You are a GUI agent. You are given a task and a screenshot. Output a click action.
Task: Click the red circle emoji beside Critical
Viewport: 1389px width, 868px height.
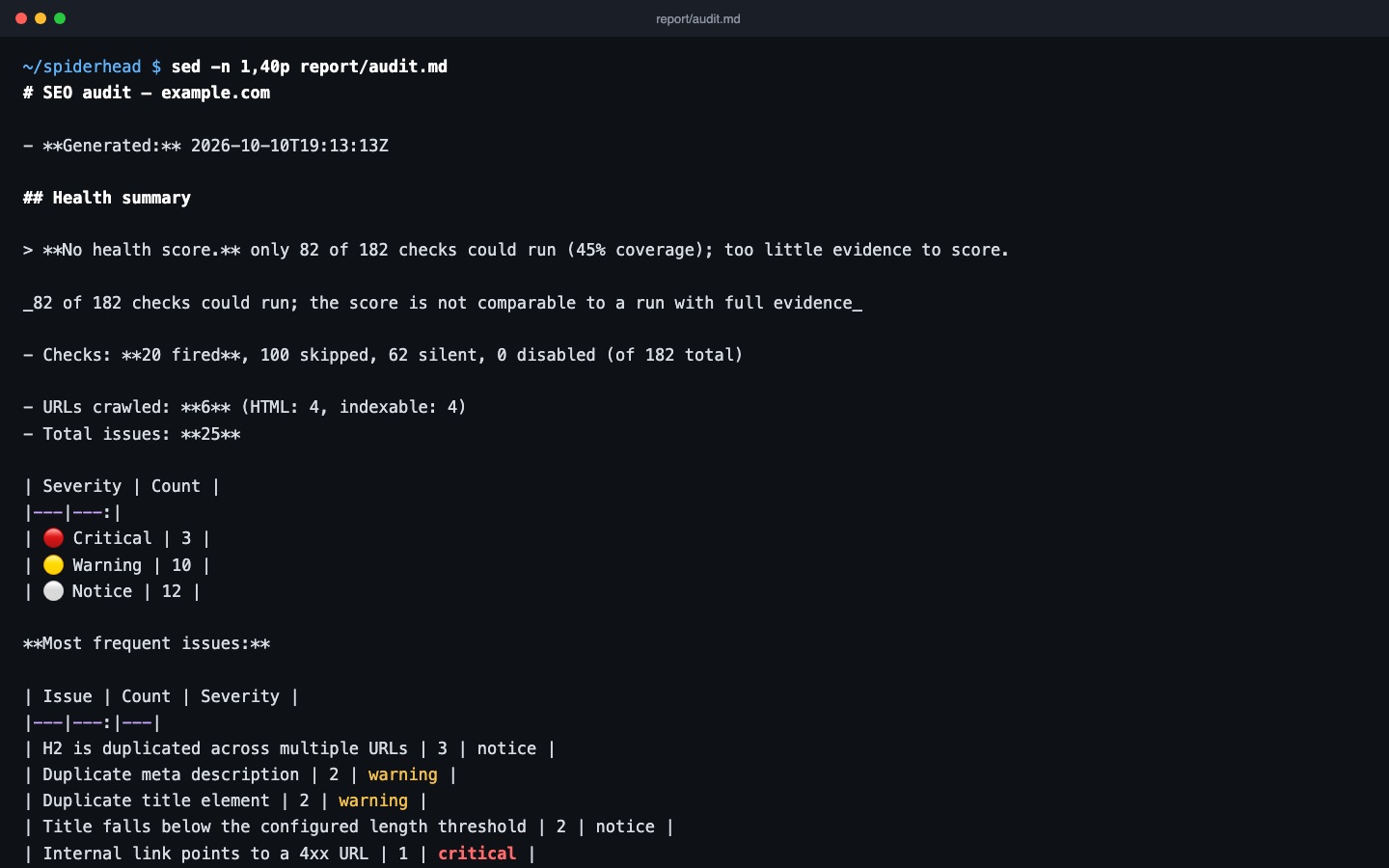53,538
